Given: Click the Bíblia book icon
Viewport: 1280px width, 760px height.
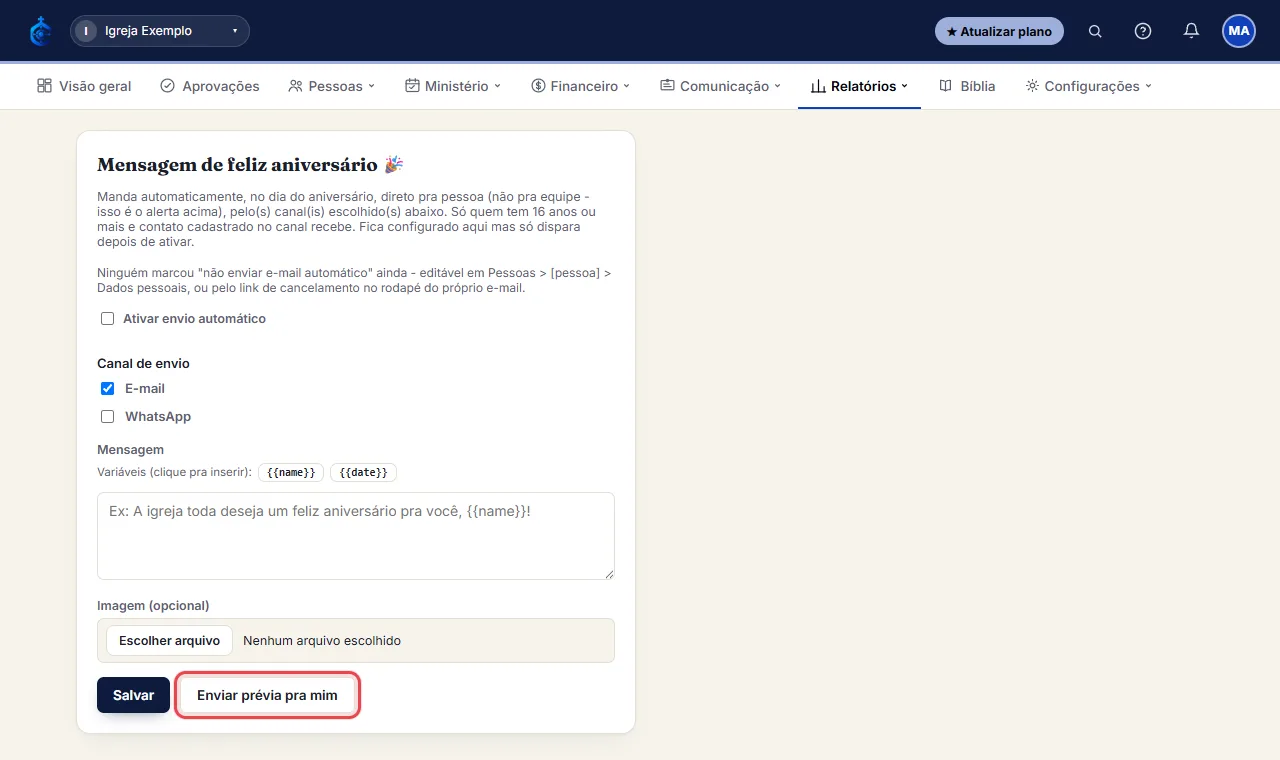Looking at the screenshot, I should tap(945, 86).
